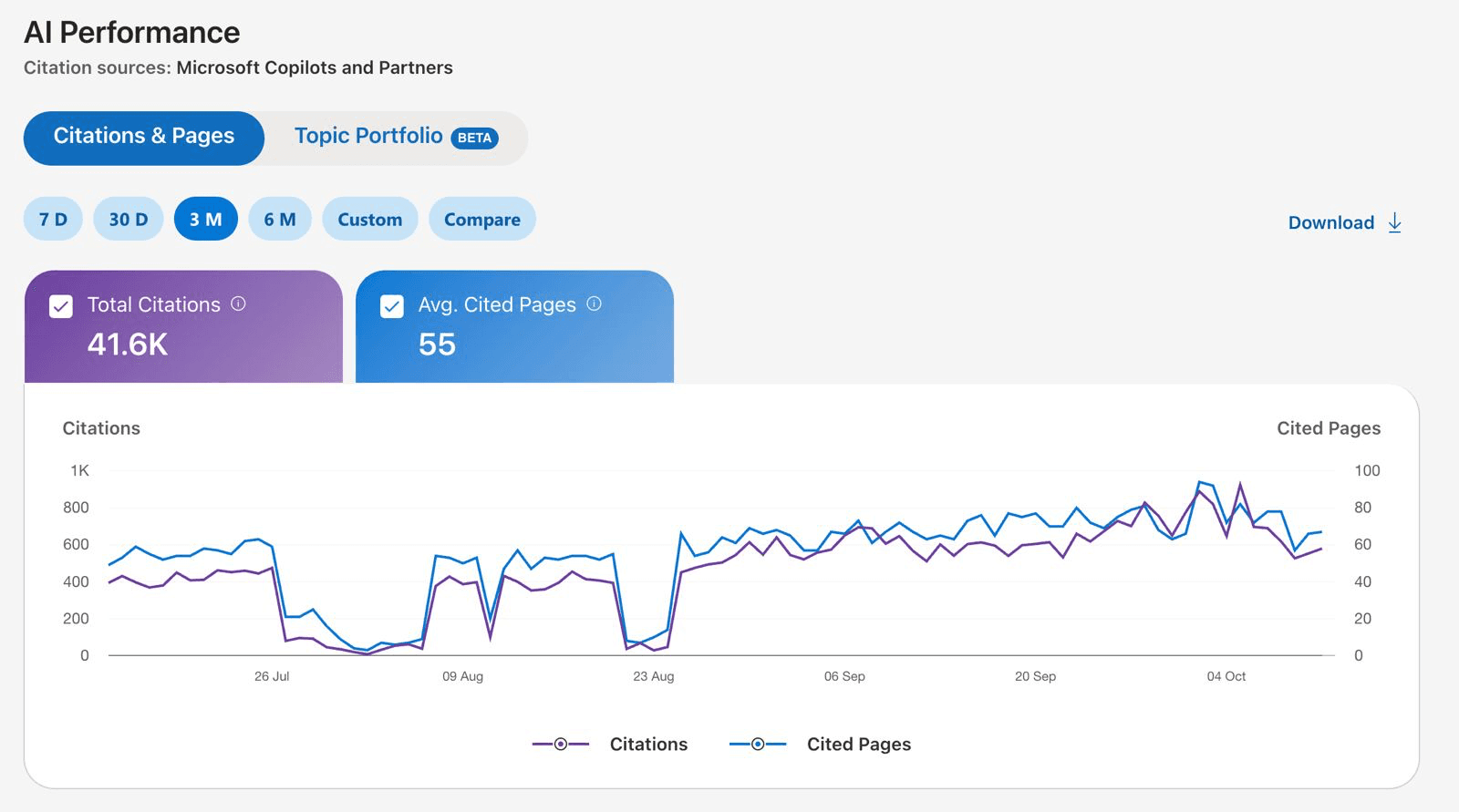Select the 7 D time range
This screenshot has height=812, width=1459.
[x=53, y=219]
